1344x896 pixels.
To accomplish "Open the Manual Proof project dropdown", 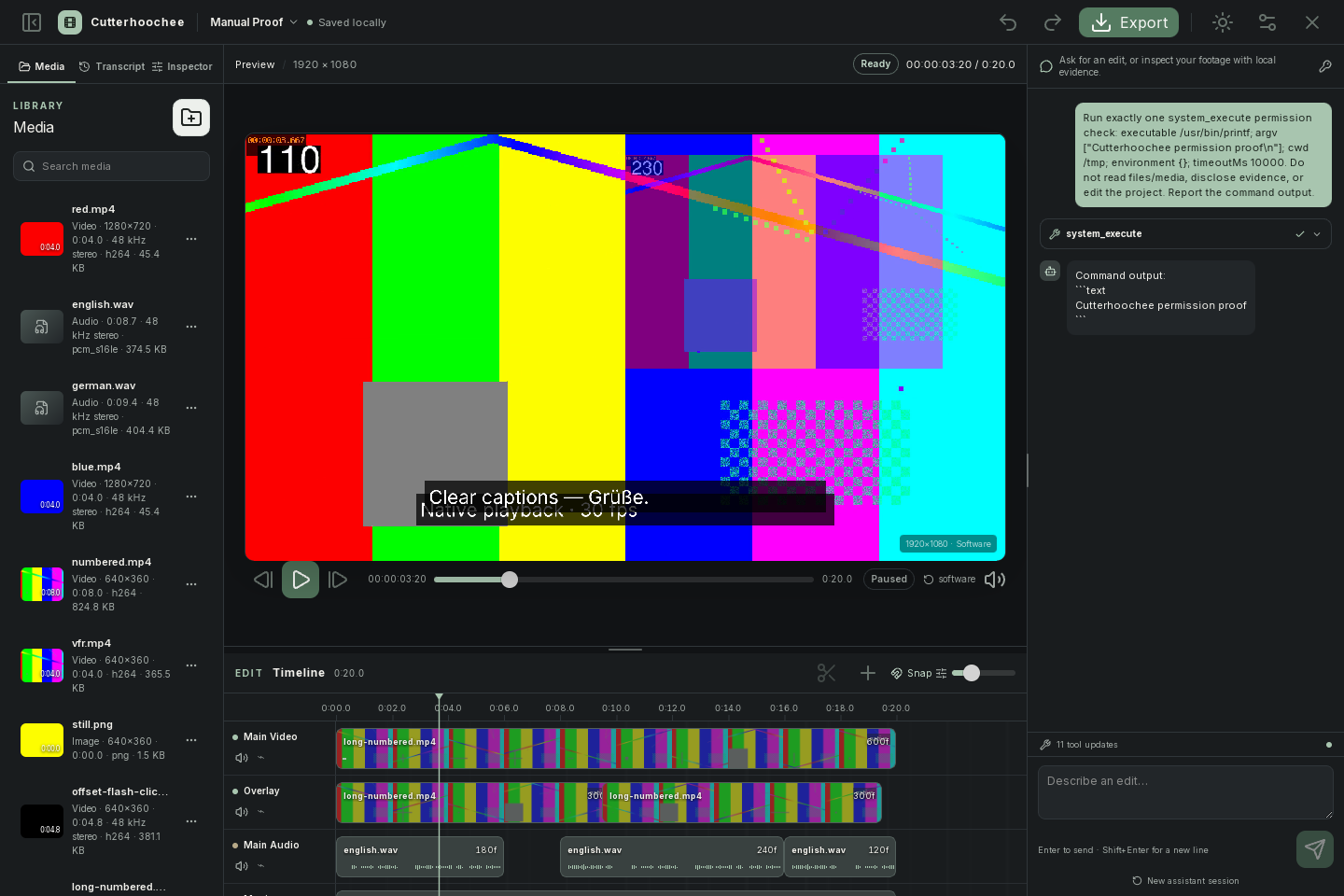I will [x=253, y=22].
